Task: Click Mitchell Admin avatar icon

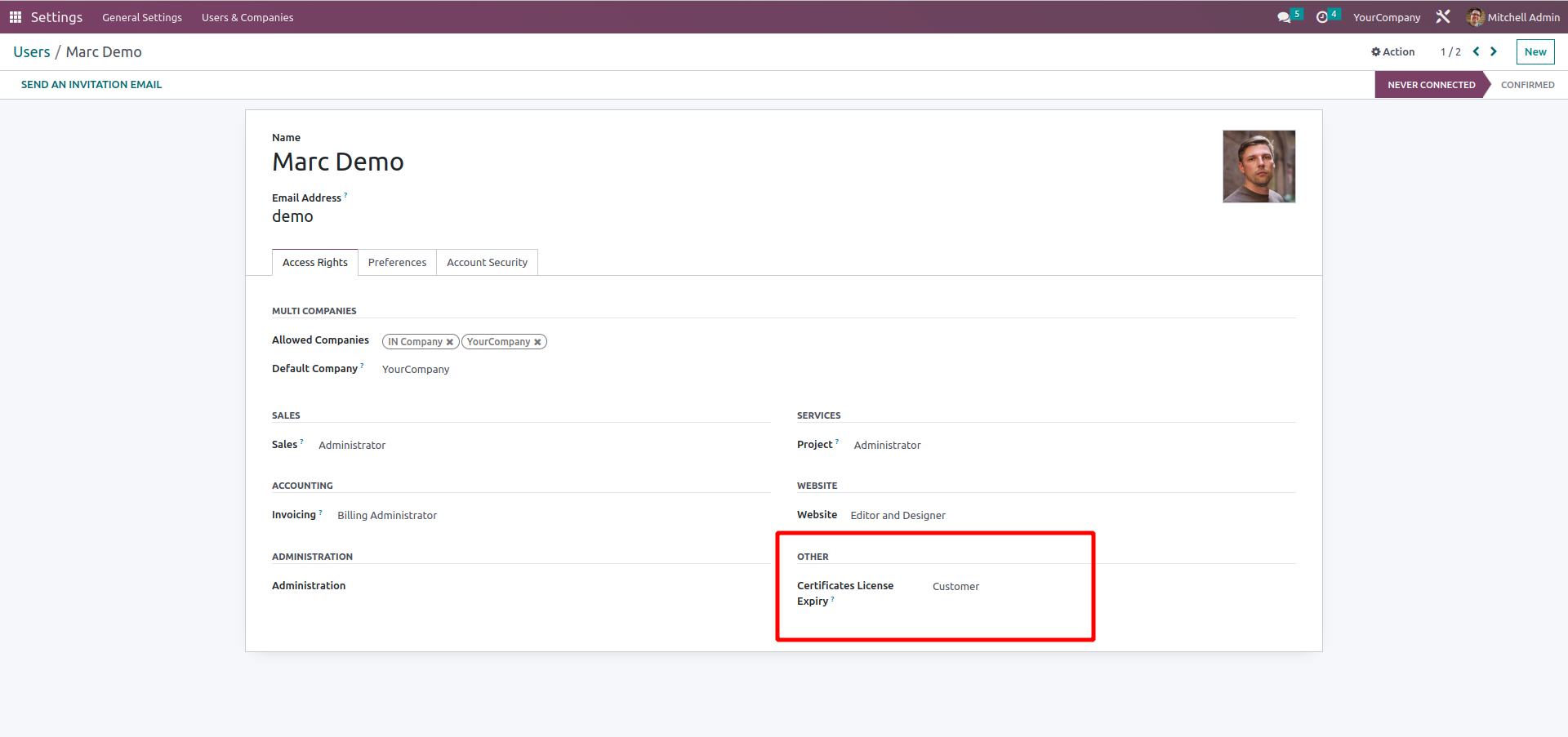Action: (1475, 17)
